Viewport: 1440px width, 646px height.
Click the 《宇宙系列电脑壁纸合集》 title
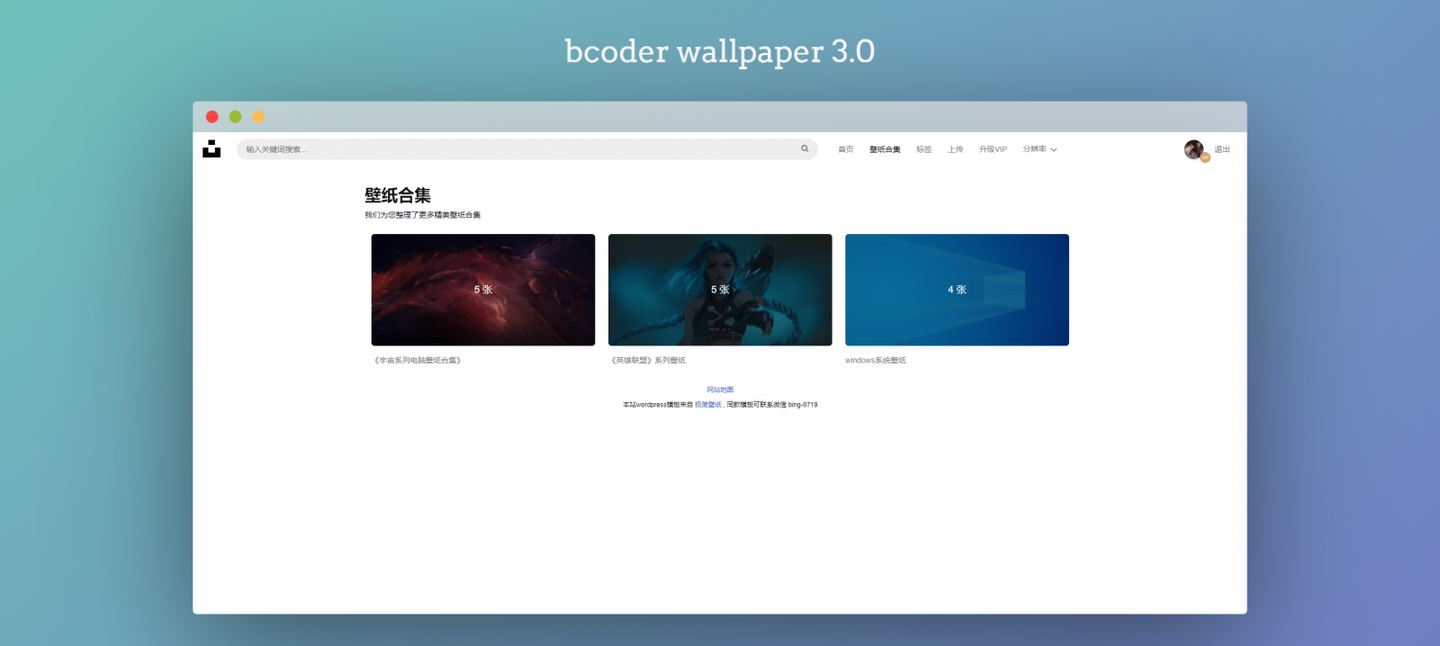pyautogui.click(x=418, y=361)
